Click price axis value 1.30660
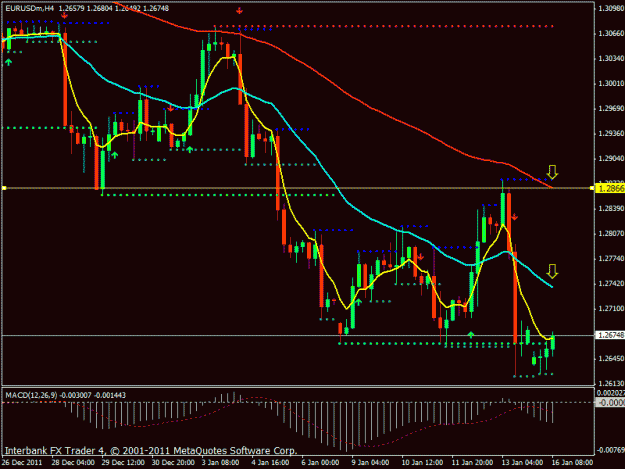 click(x=611, y=33)
